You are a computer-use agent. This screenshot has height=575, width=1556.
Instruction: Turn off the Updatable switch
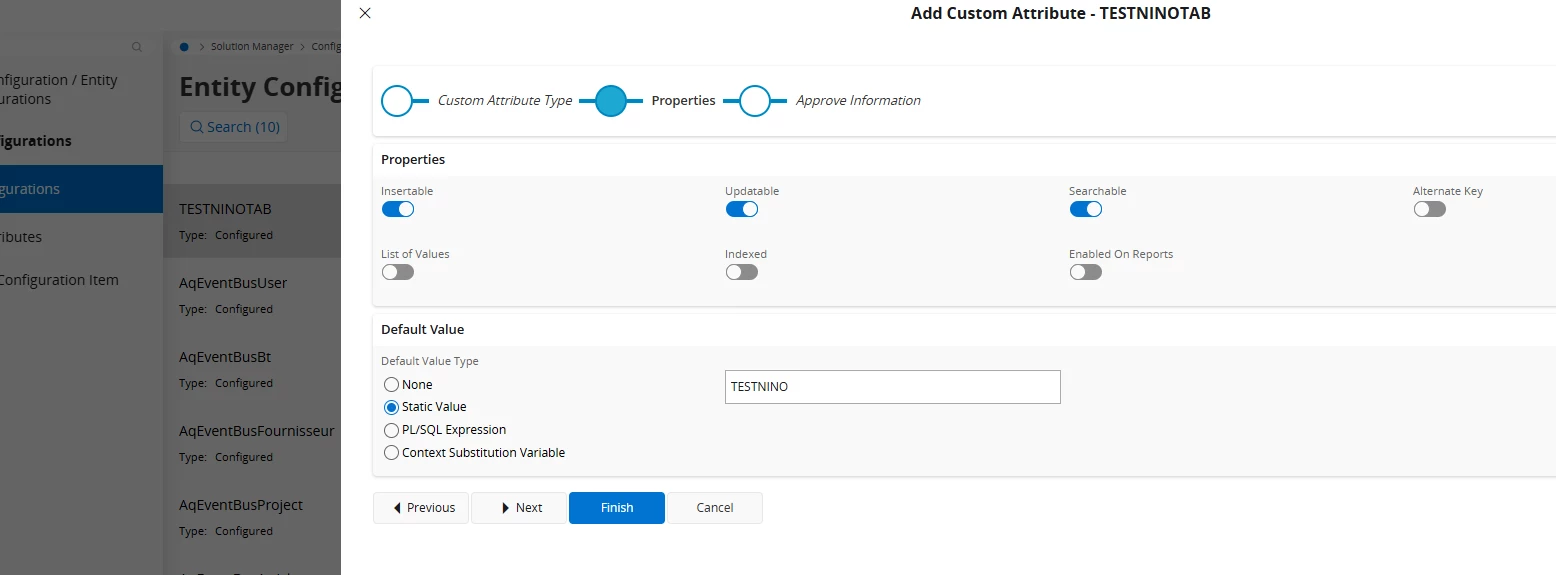click(741, 209)
